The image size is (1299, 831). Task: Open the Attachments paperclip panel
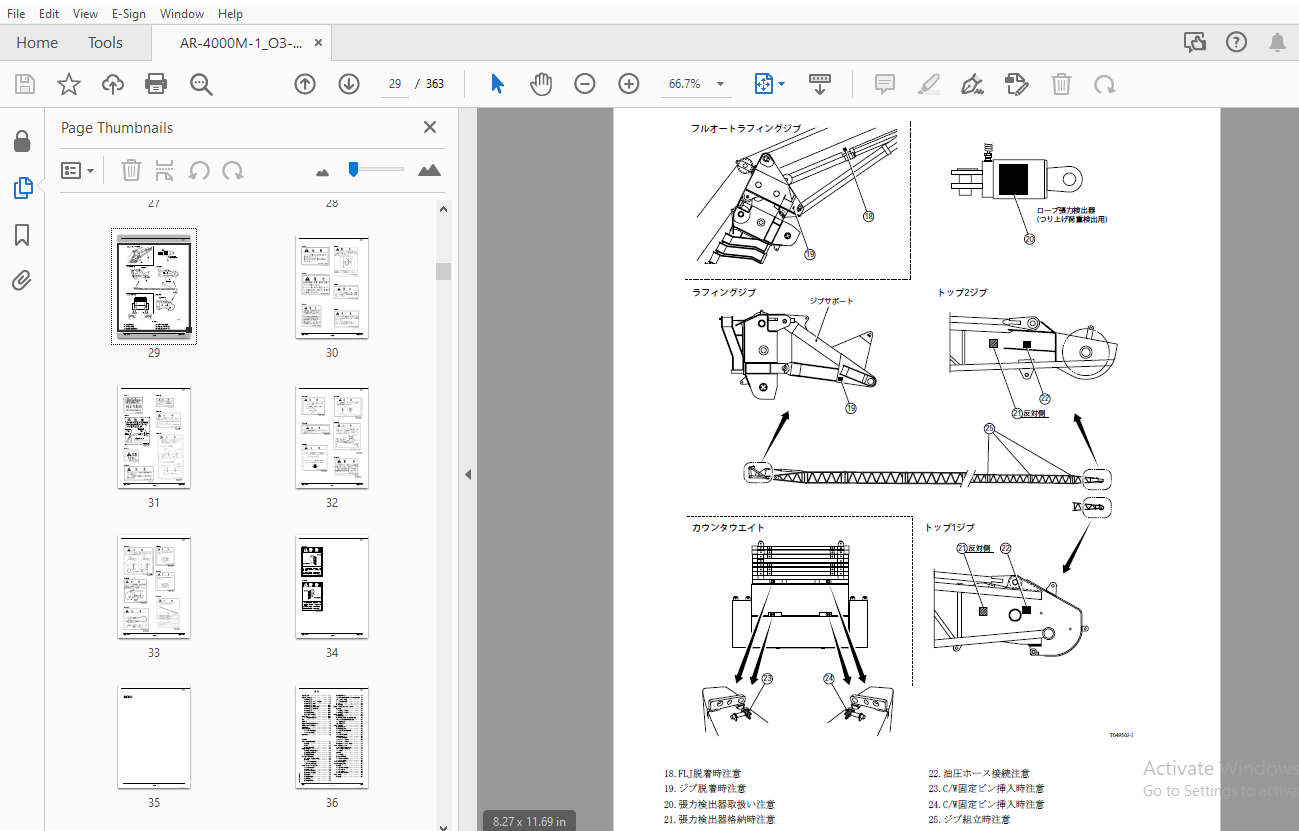pos(22,280)
